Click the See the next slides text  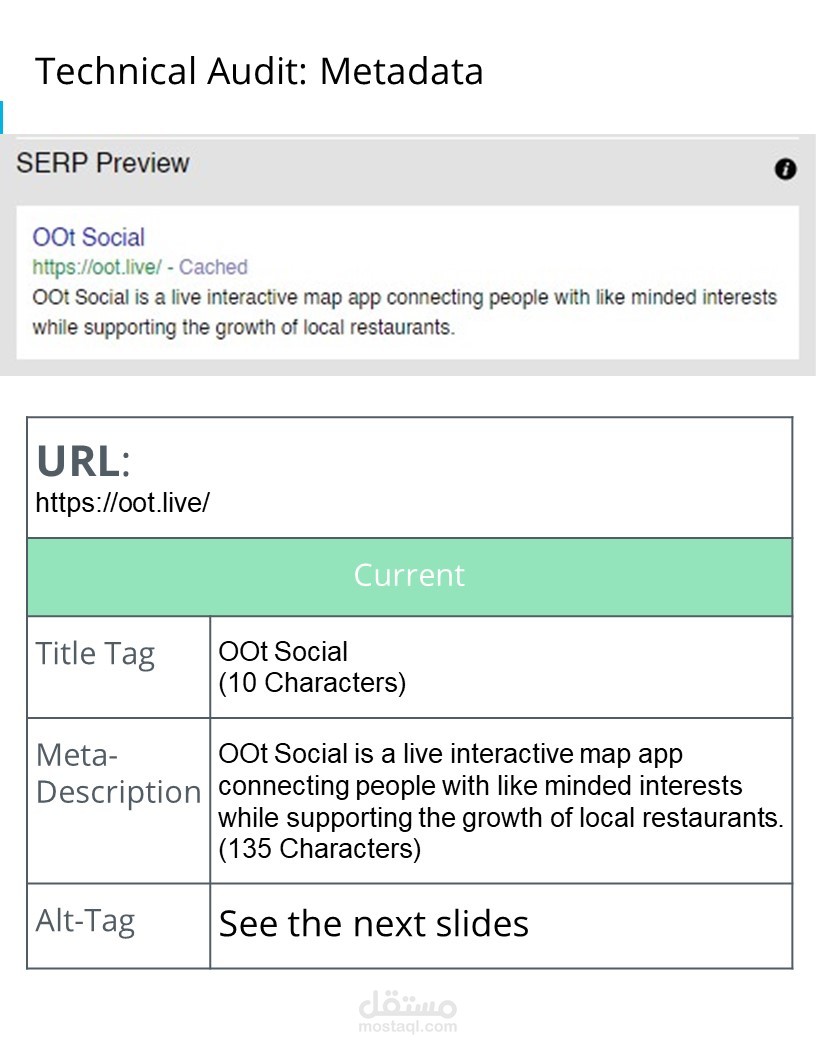coord(374,924)
